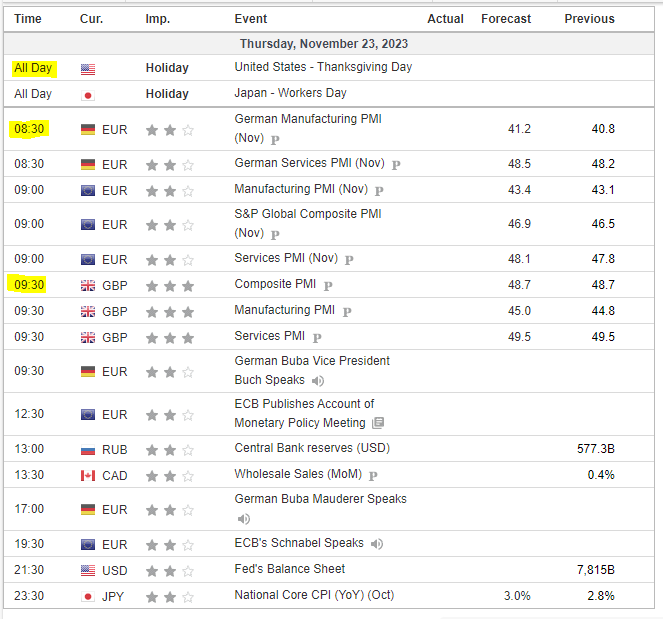Click the preliminary P icon on Wholesale Sales (MoM)
Image resolution: width=663 pixels, height=619 pixels.
373,476
